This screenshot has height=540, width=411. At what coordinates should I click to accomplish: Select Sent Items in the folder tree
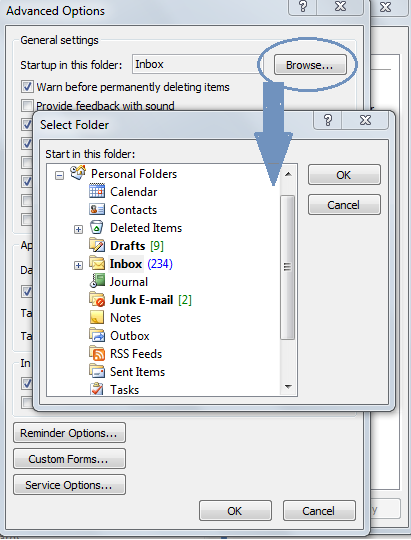[137, 372]
